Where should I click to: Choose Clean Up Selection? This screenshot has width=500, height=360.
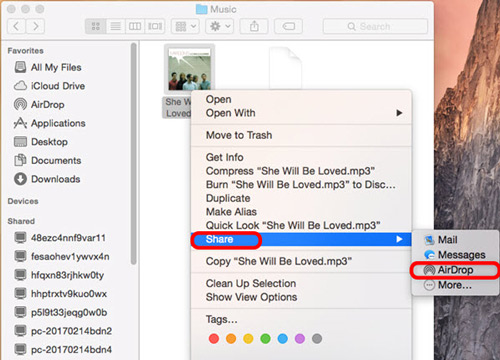pyautogui.click(x=301, y=284)
